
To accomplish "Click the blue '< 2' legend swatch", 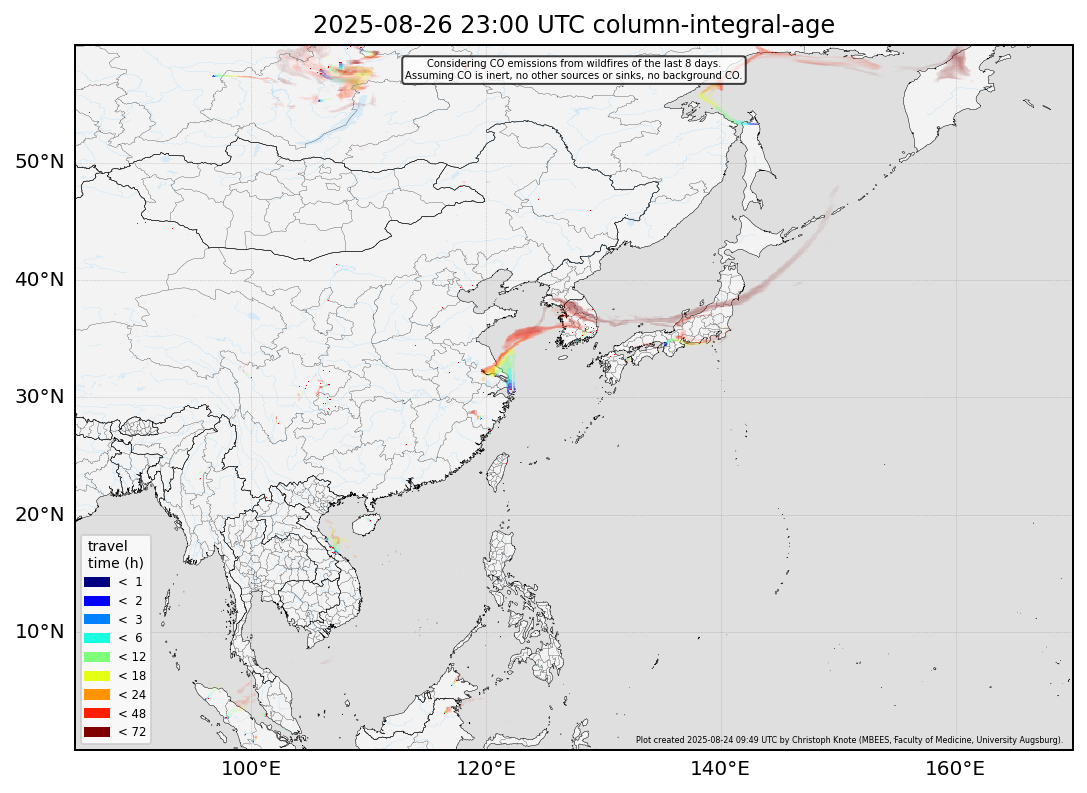I will (96, 601).
